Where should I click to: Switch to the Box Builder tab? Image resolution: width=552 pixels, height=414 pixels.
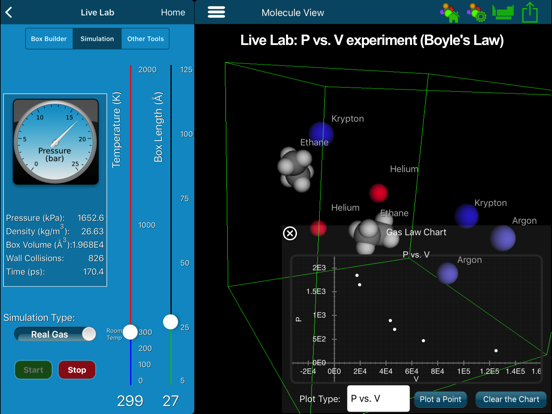pyautogui.click(x=49, y=39)
